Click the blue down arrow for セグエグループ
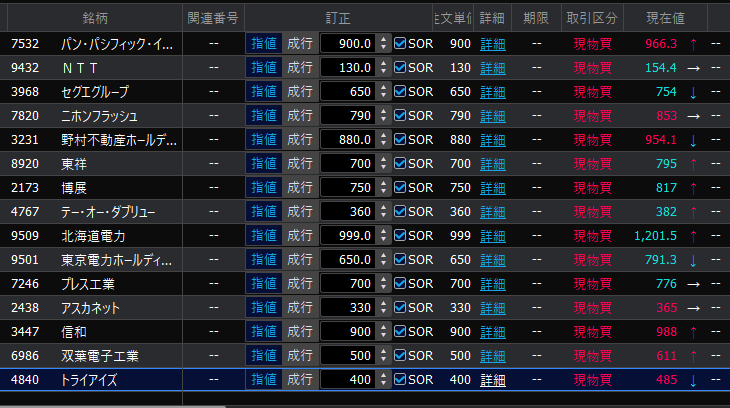 [x=693, y=92]
